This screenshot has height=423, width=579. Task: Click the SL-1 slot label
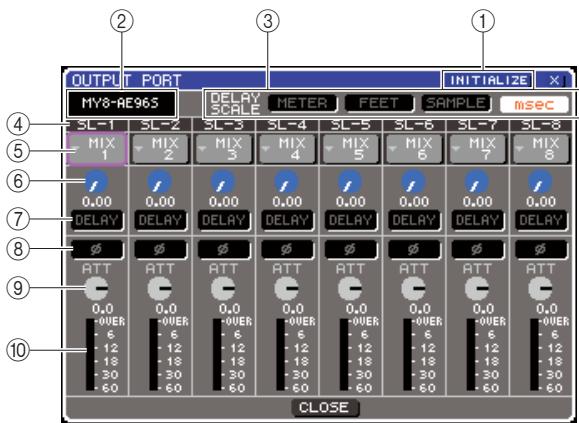[96, 125]
